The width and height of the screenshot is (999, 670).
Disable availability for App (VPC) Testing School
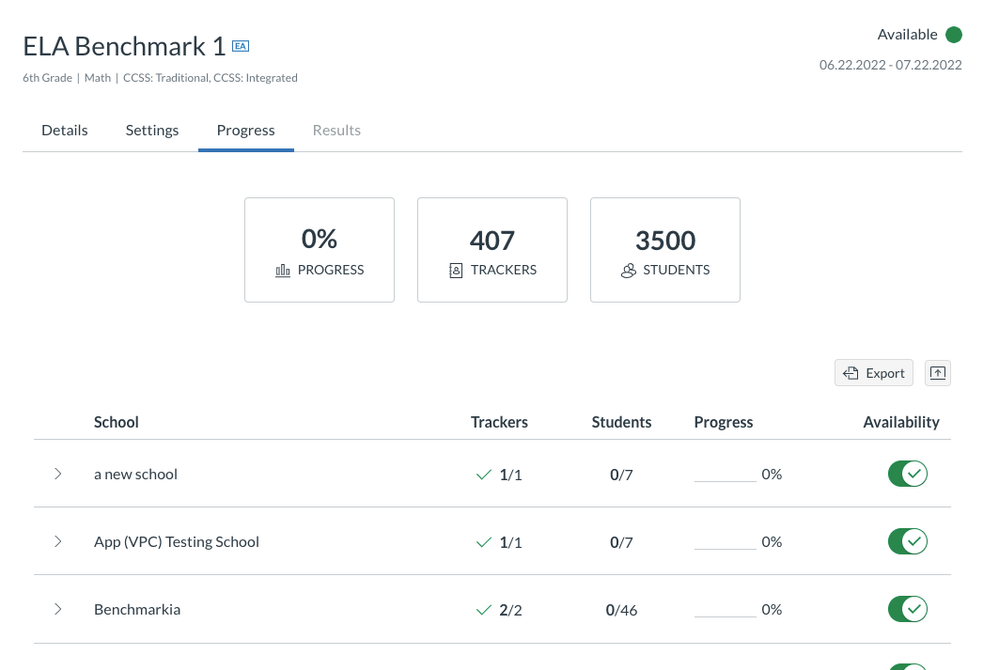pos(907,541)
